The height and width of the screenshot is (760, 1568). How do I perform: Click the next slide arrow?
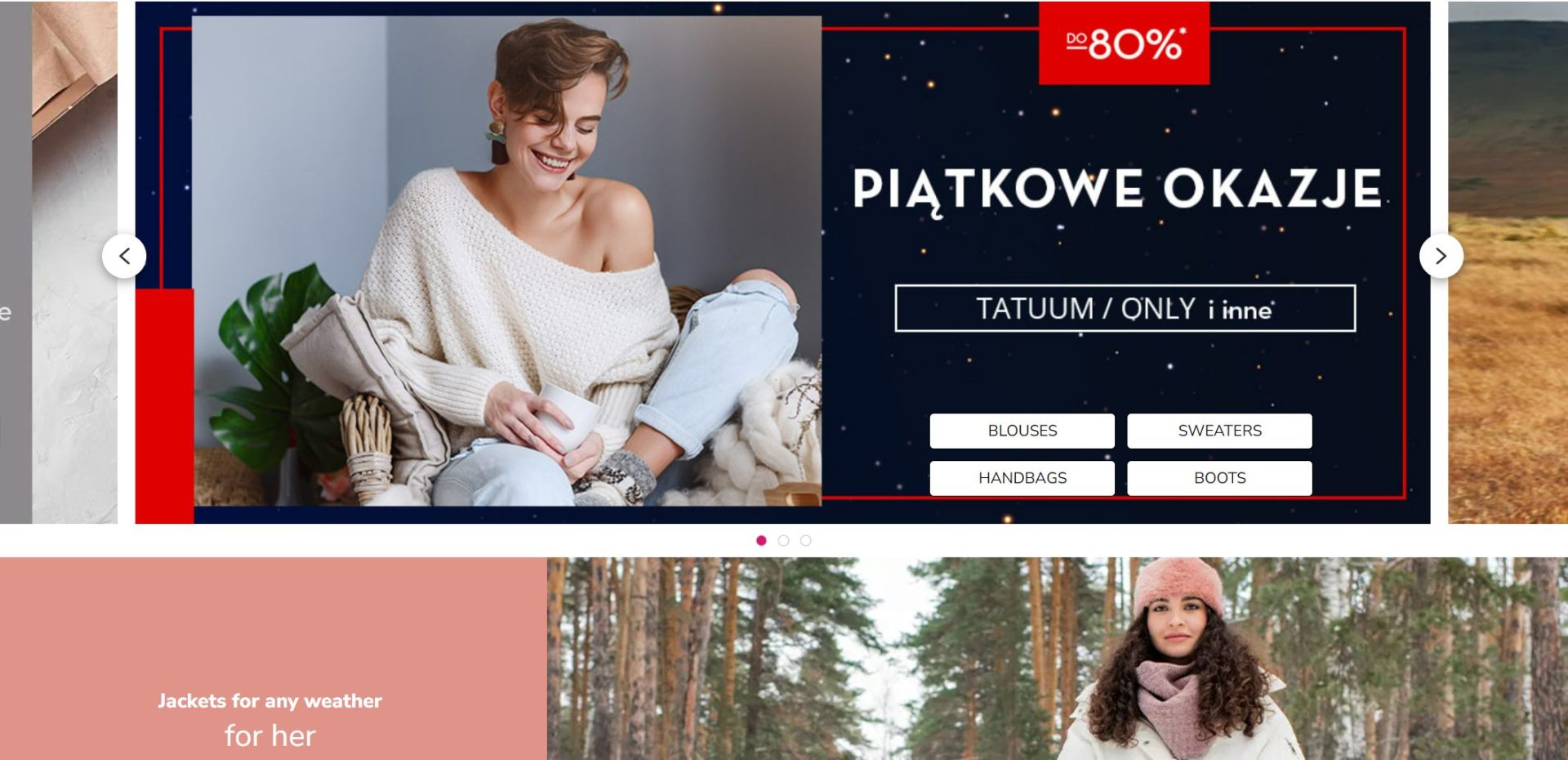coord(1441,256)
